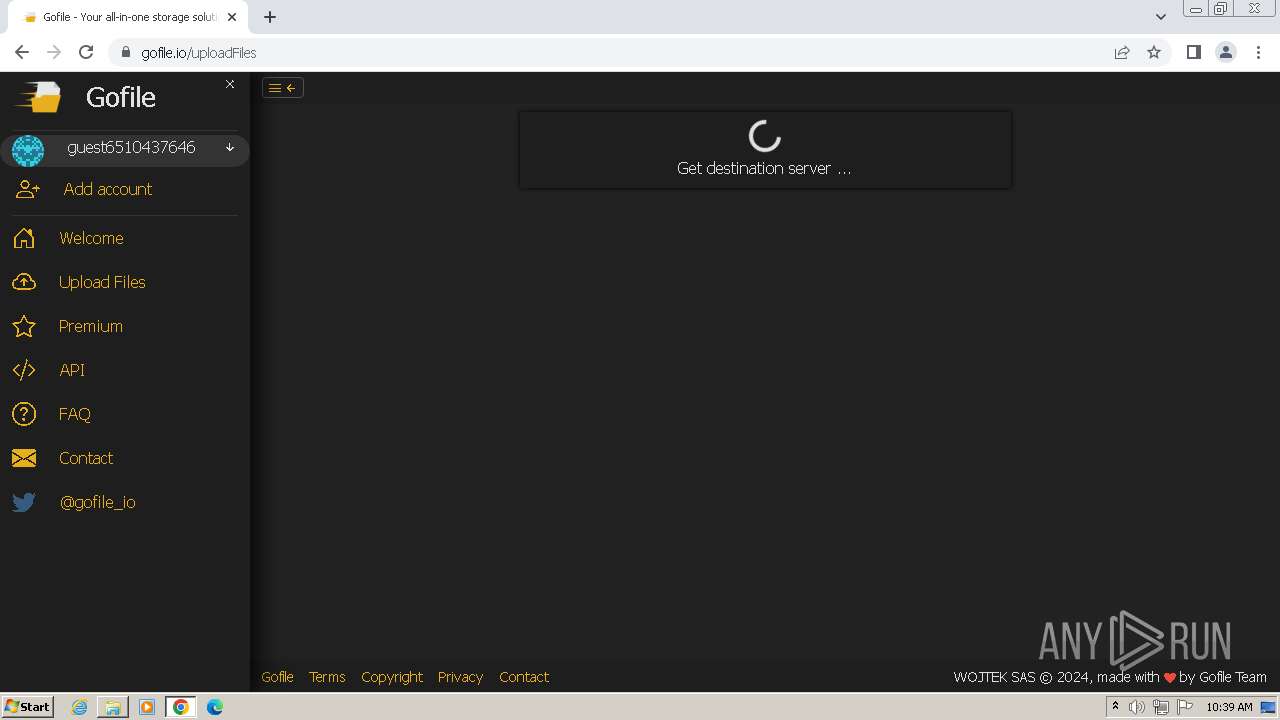Image resolution: width=1280 pixels, height=720 pixels.
Task: Click the Get destination server loading spinner
Action: (x=765, y=136)
